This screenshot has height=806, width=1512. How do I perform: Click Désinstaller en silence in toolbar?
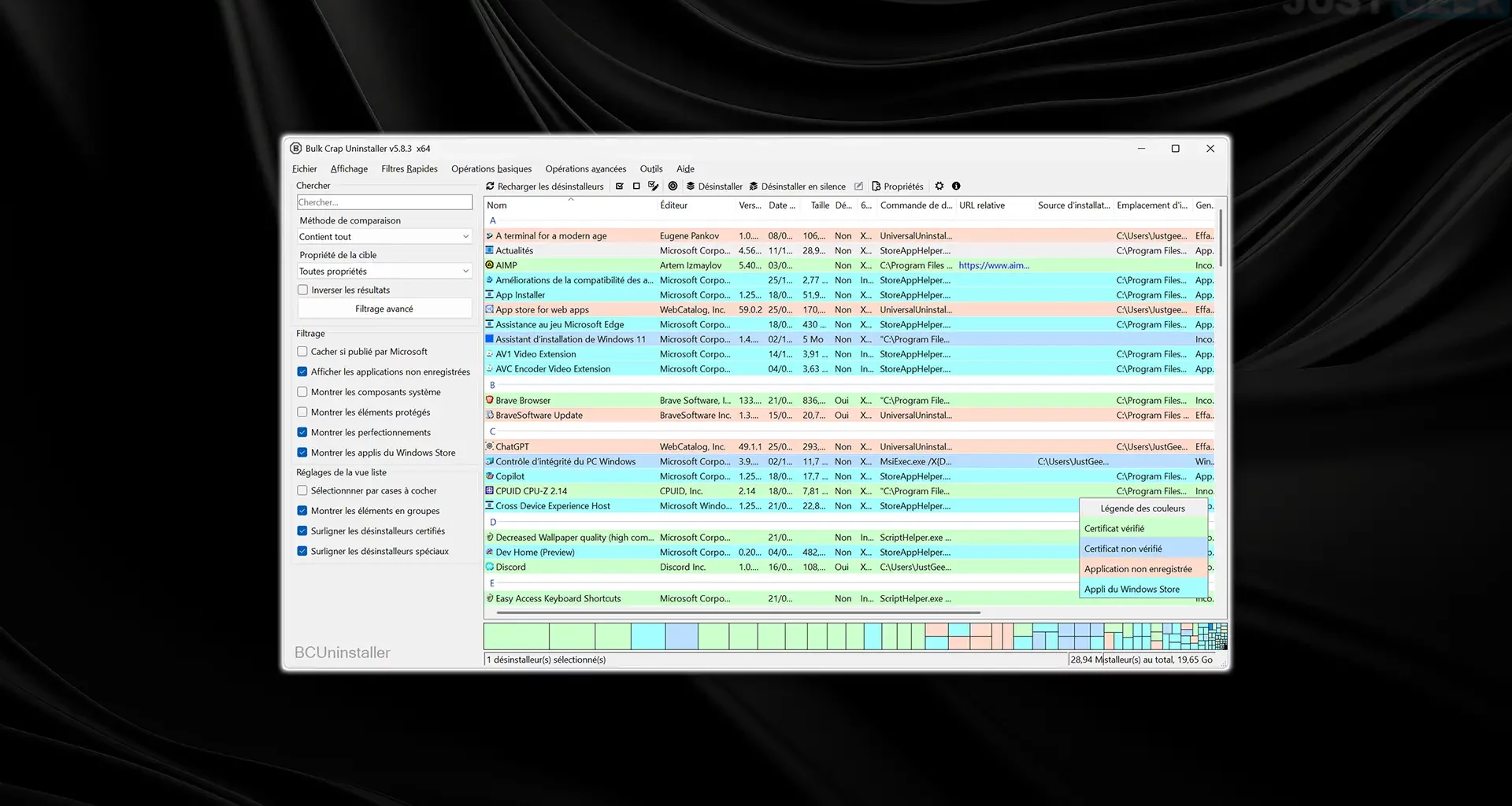(797, 187)
